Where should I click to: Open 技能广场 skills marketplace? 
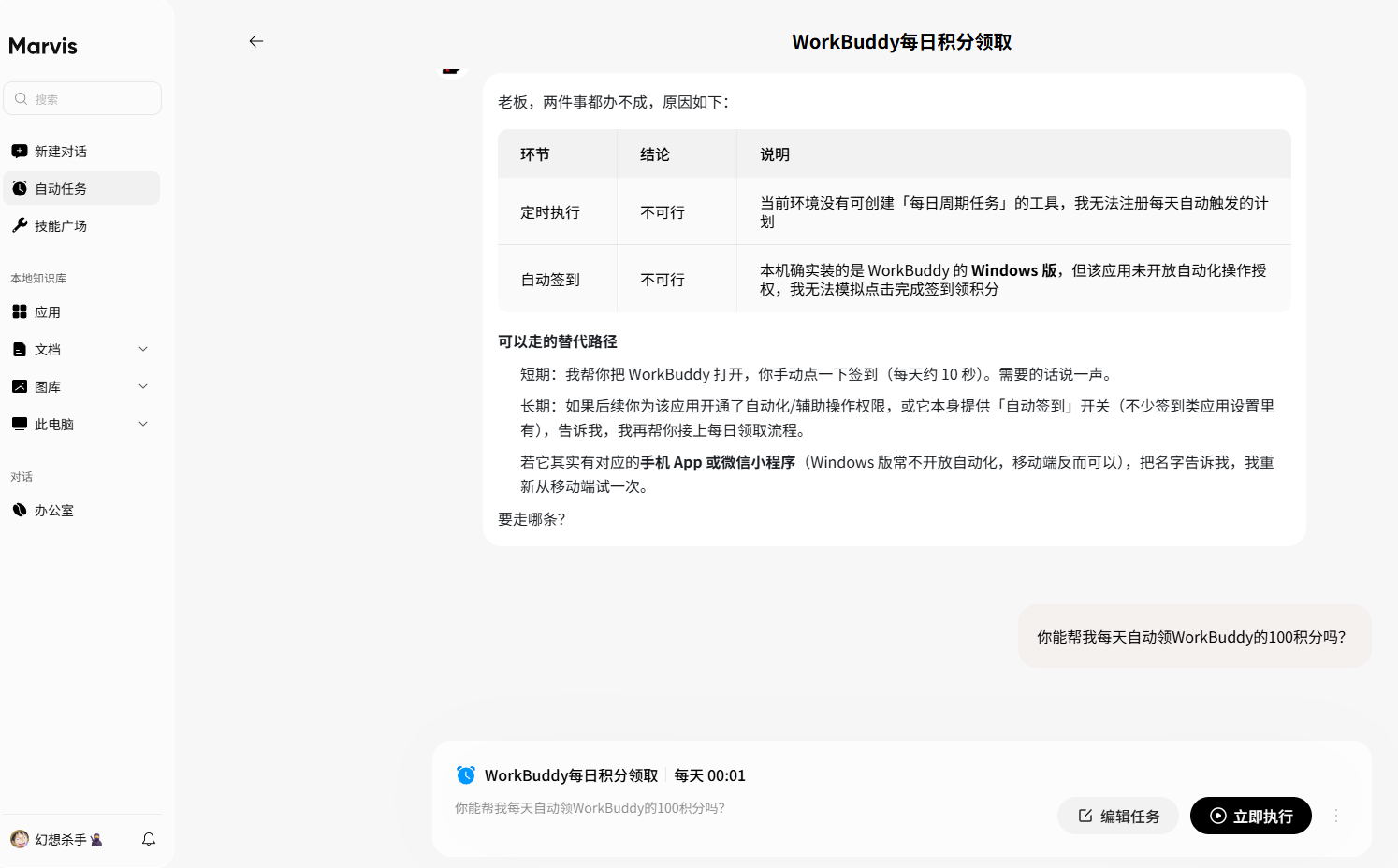(x=81, y=225)
